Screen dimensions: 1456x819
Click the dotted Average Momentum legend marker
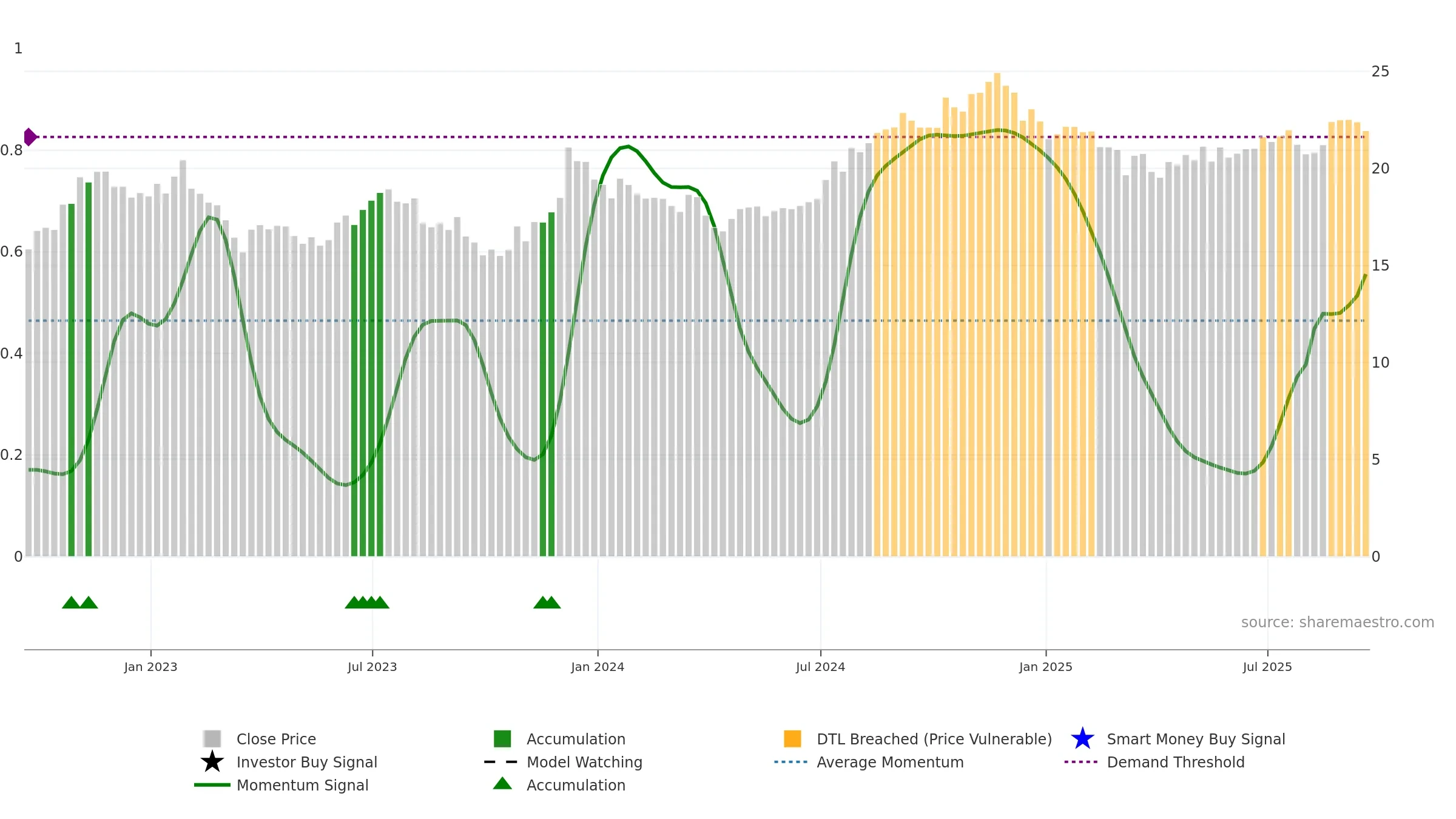click(x=791, y=762)
